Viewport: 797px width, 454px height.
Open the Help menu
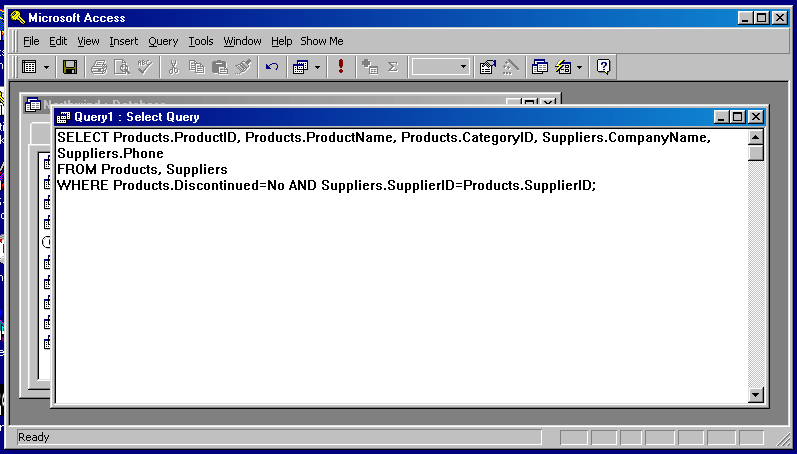(x=282, y=41)
